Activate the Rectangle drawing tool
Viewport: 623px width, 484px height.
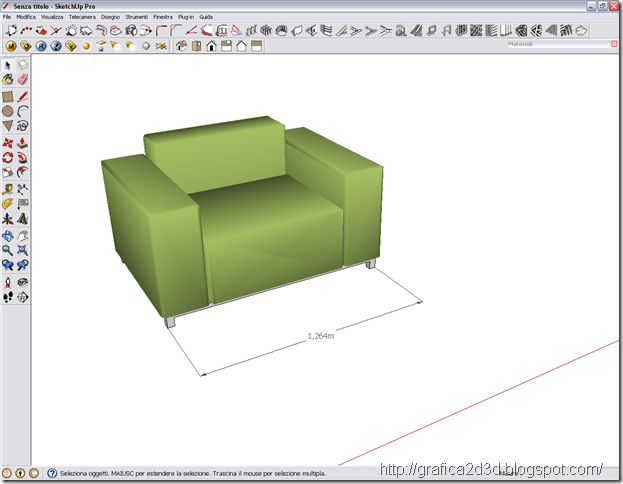tap(8, 97)
